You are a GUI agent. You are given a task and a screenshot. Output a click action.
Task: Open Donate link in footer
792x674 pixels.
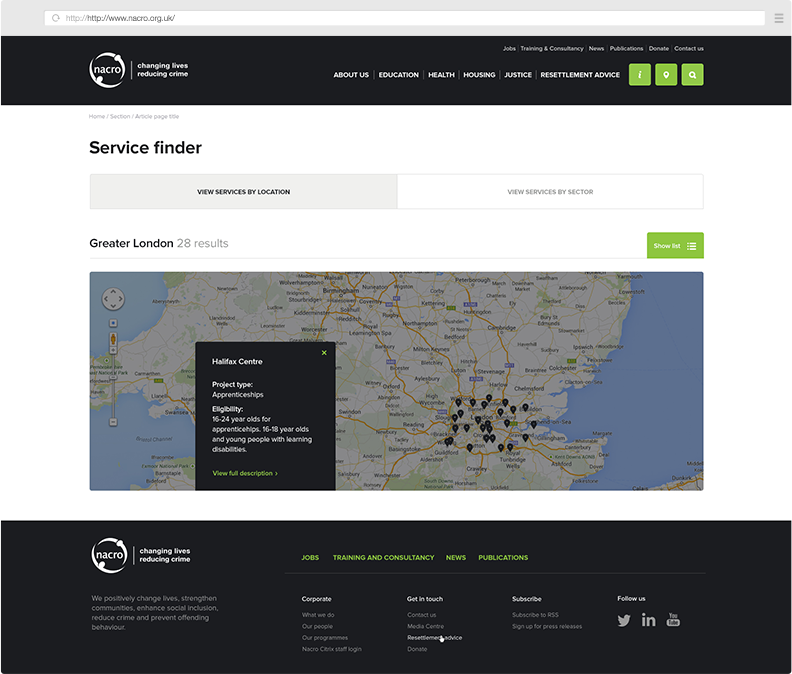417,649
